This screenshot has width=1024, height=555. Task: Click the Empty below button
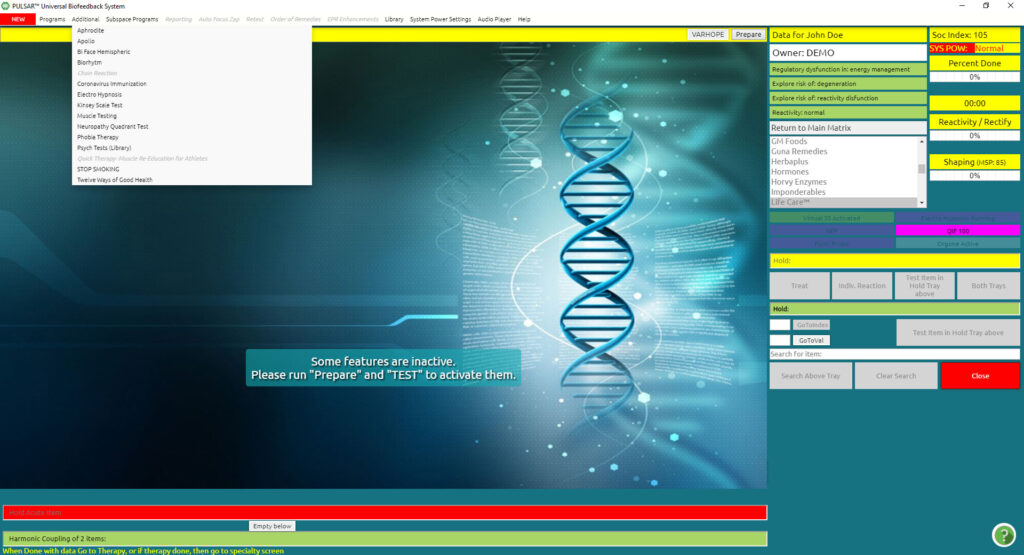coord(272,526)
